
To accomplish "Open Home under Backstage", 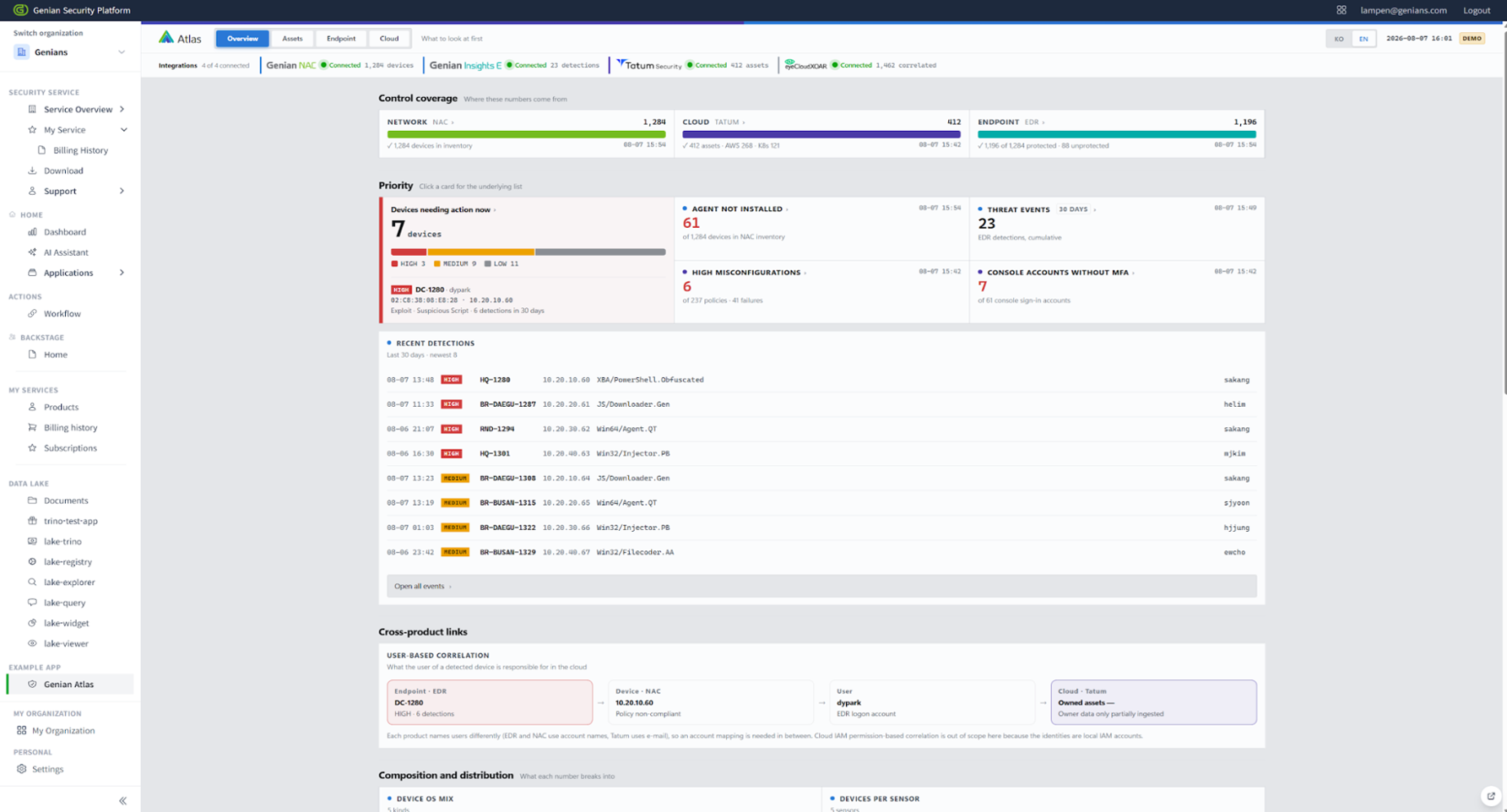I will click(56, 355).
